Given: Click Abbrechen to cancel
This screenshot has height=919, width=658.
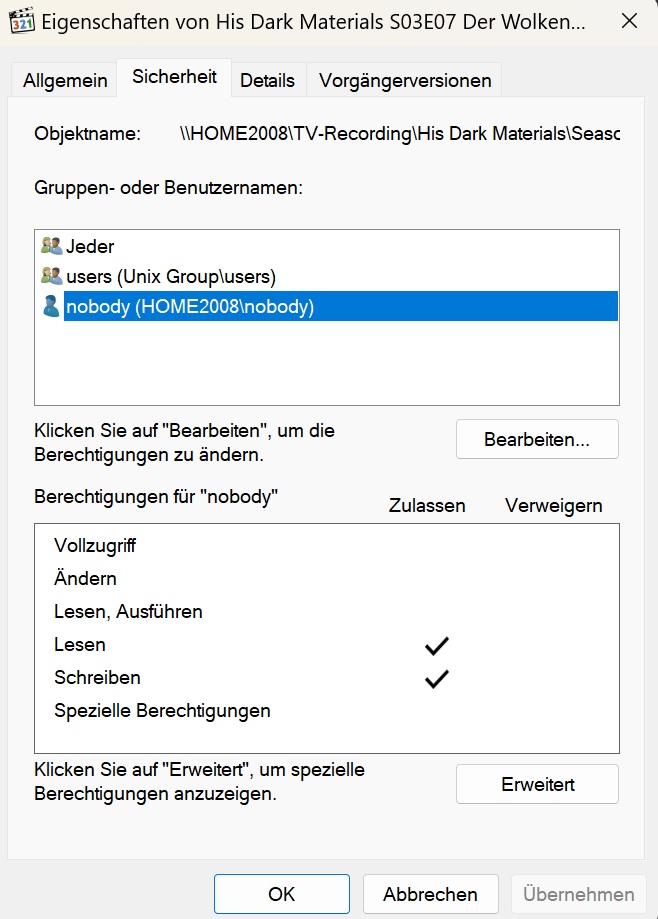Looking at the screenshot, I should [431, 894].
